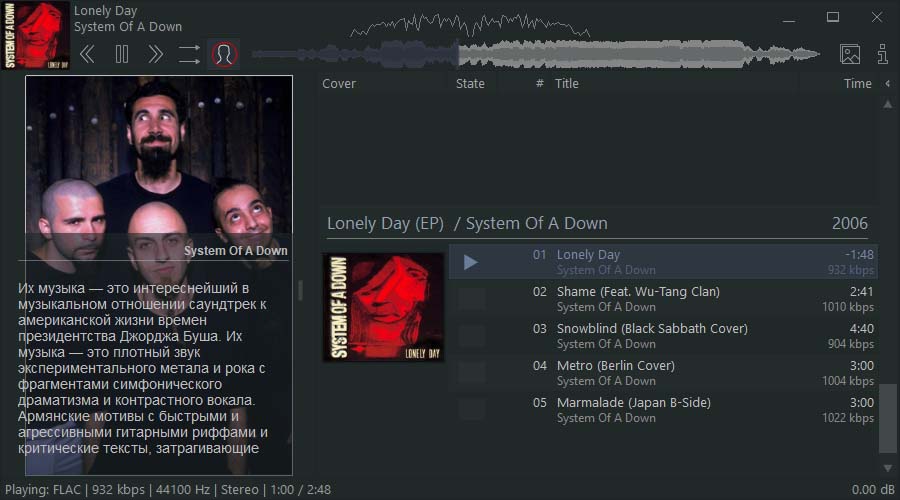This screenshot has height=500, width=900.
Task: Select track 04 Metro (Berlin Cover)
Action: coord(663,373)
